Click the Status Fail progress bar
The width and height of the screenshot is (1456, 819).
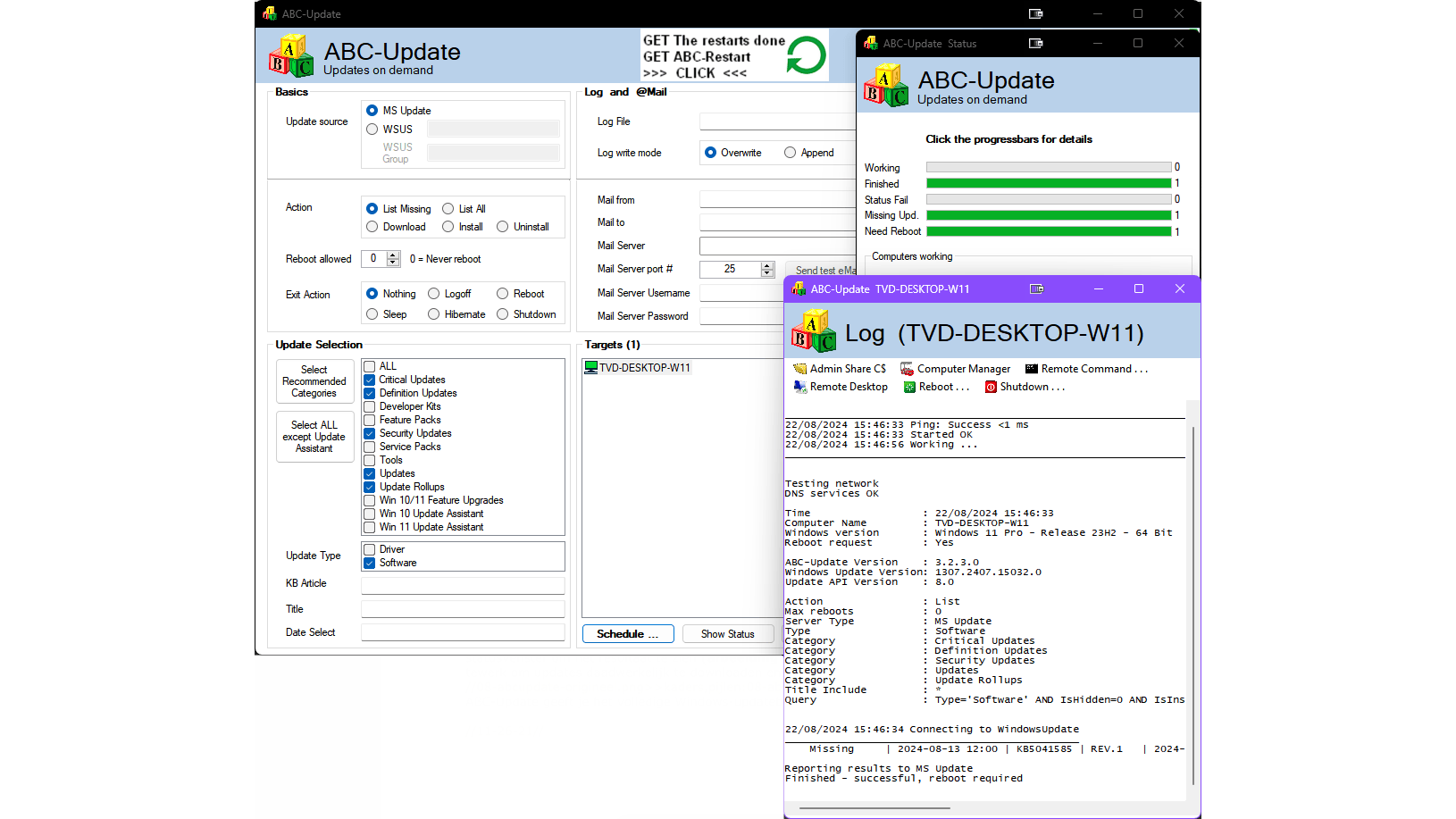(x=1049, y=199)
